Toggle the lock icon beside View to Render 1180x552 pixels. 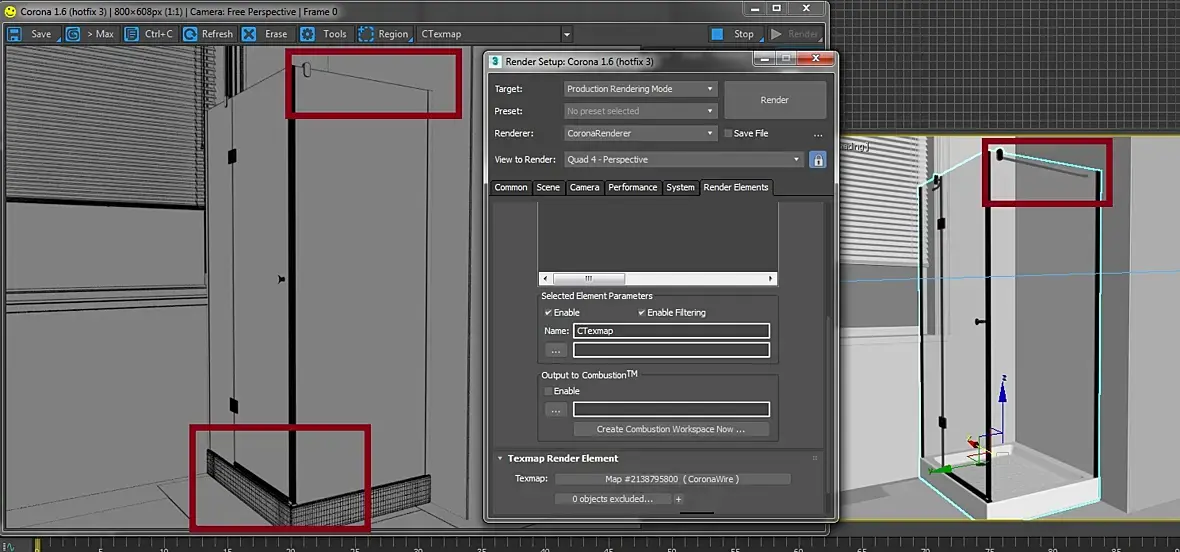coord(817,159)
